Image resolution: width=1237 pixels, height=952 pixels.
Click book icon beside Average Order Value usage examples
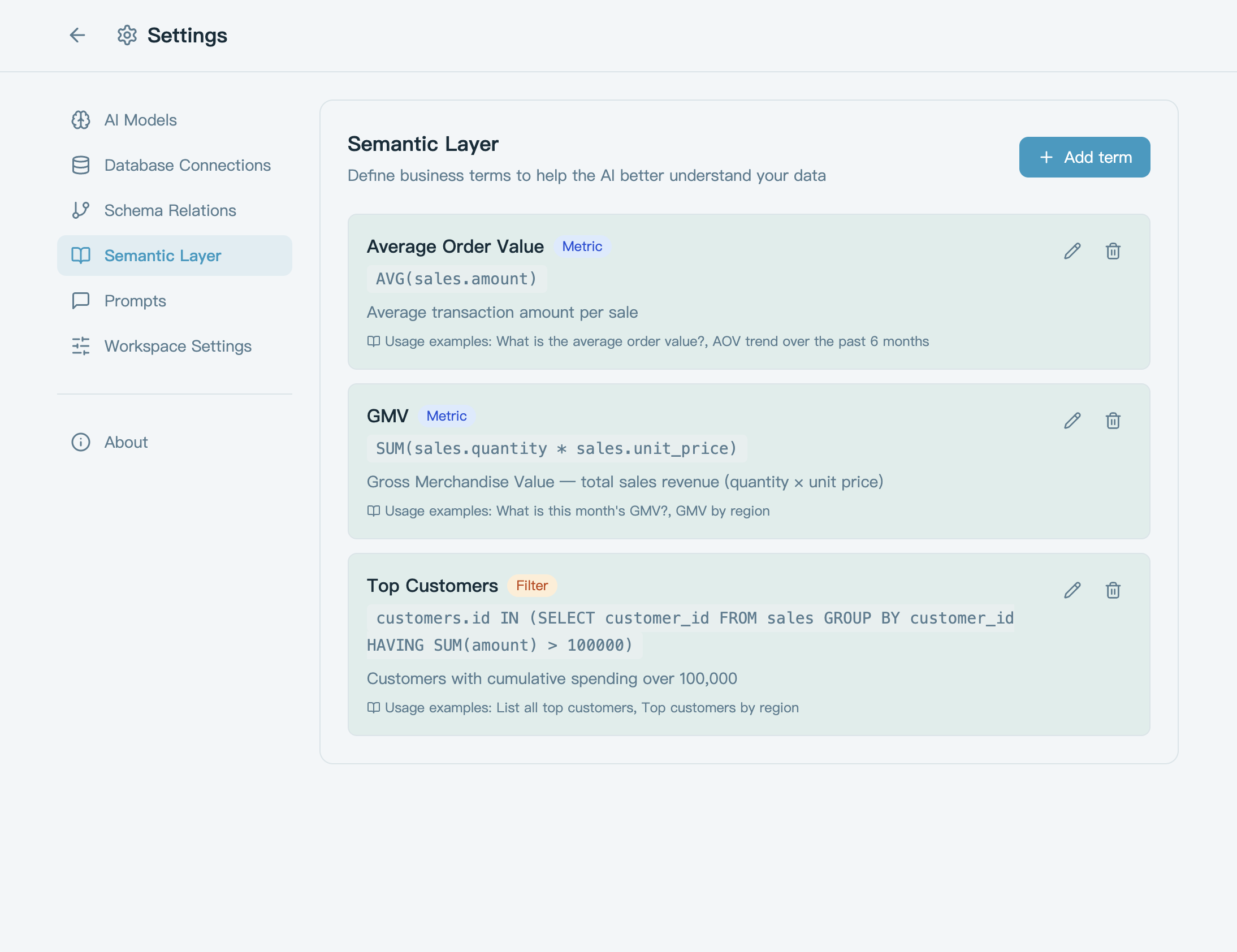click(x=373, y=341)
